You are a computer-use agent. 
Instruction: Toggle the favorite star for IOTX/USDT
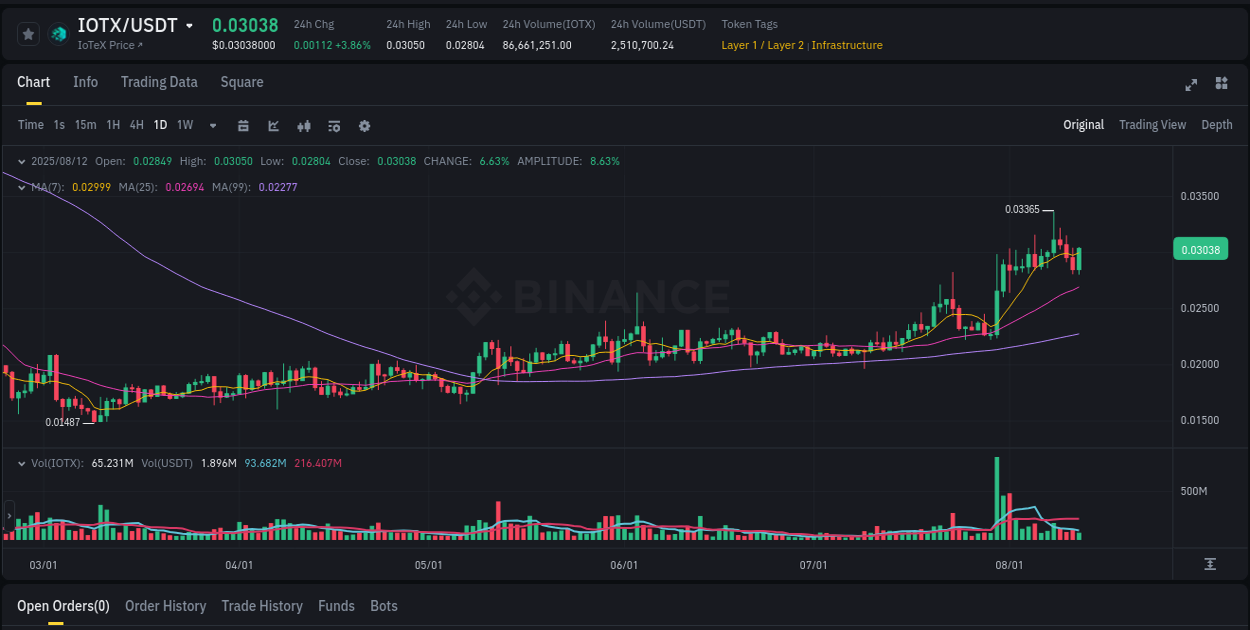point(28,33)
